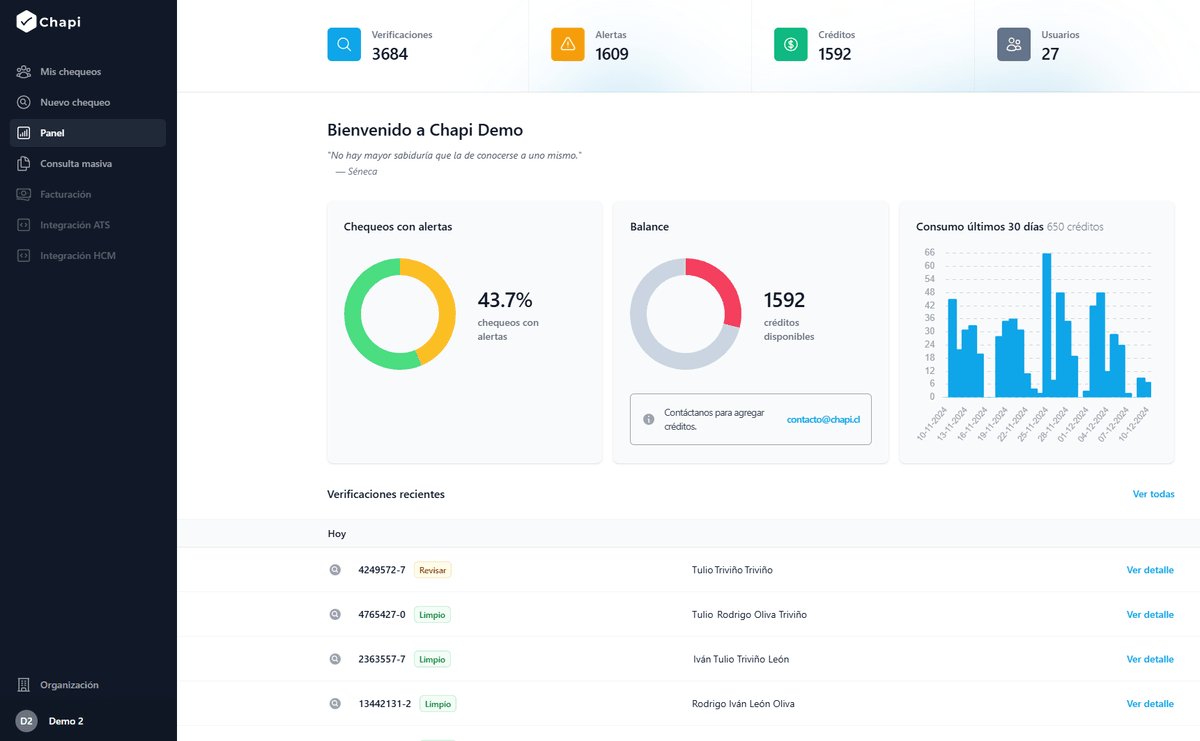1200x741 pixels.
Task: Click the Organización building icon
Action: (24, 685)
